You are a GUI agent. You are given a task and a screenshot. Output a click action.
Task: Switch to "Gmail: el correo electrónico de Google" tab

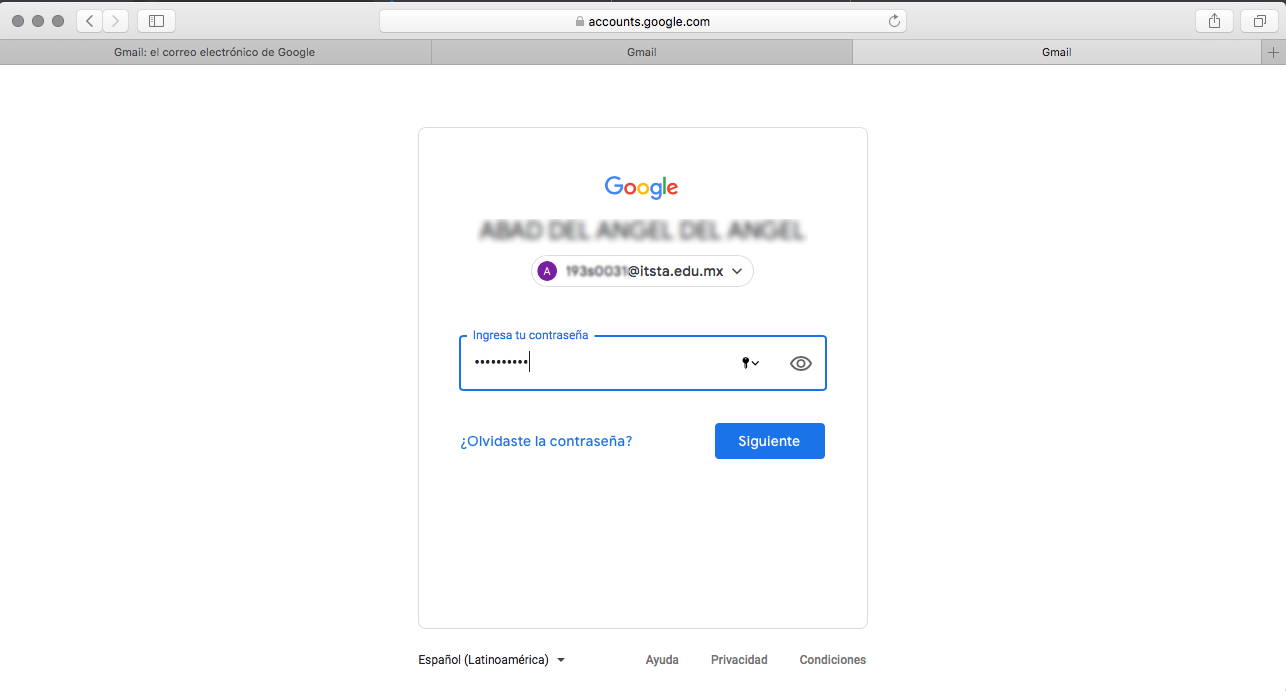pyautogui.click(x=215, y=52)
